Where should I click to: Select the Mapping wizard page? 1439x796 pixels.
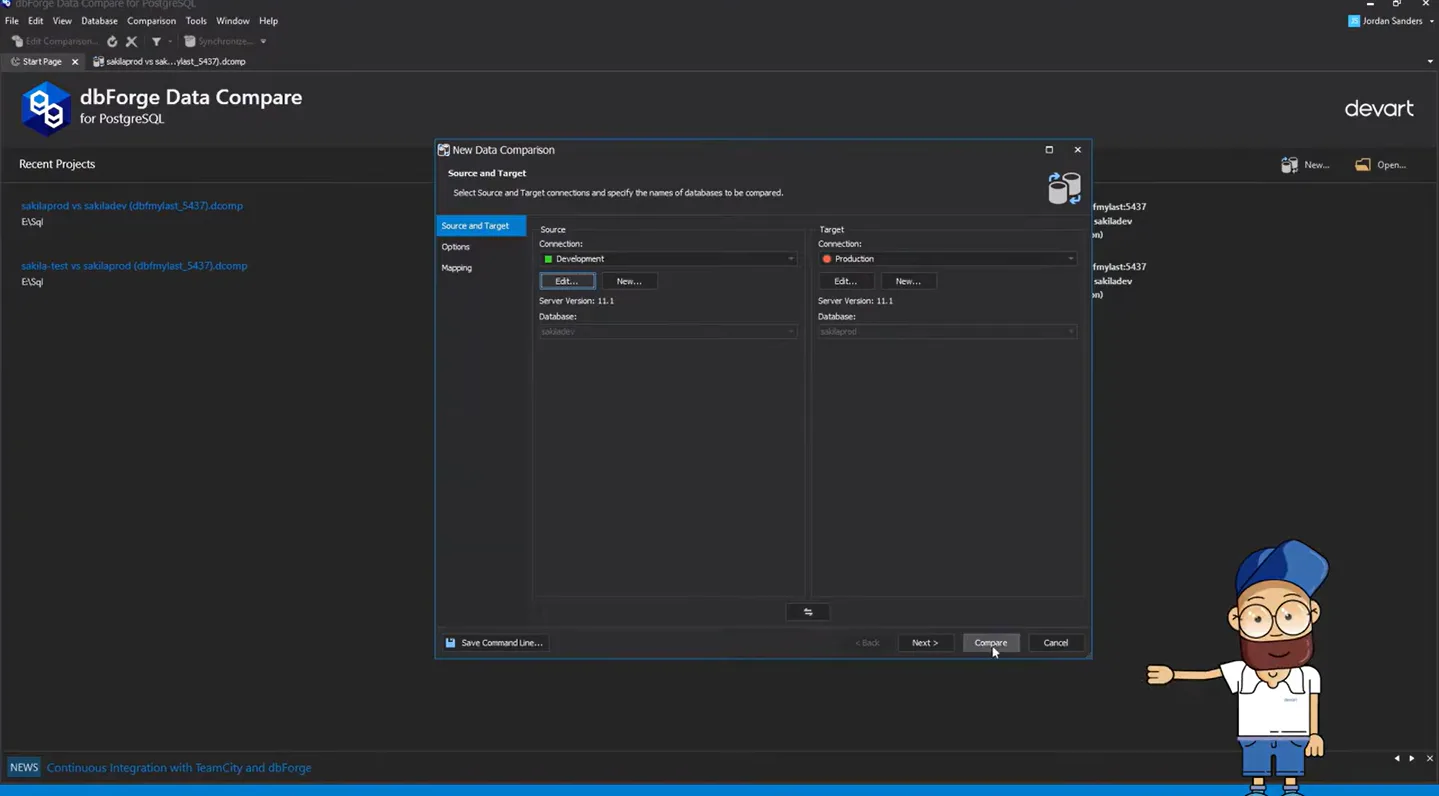(456, 268)
